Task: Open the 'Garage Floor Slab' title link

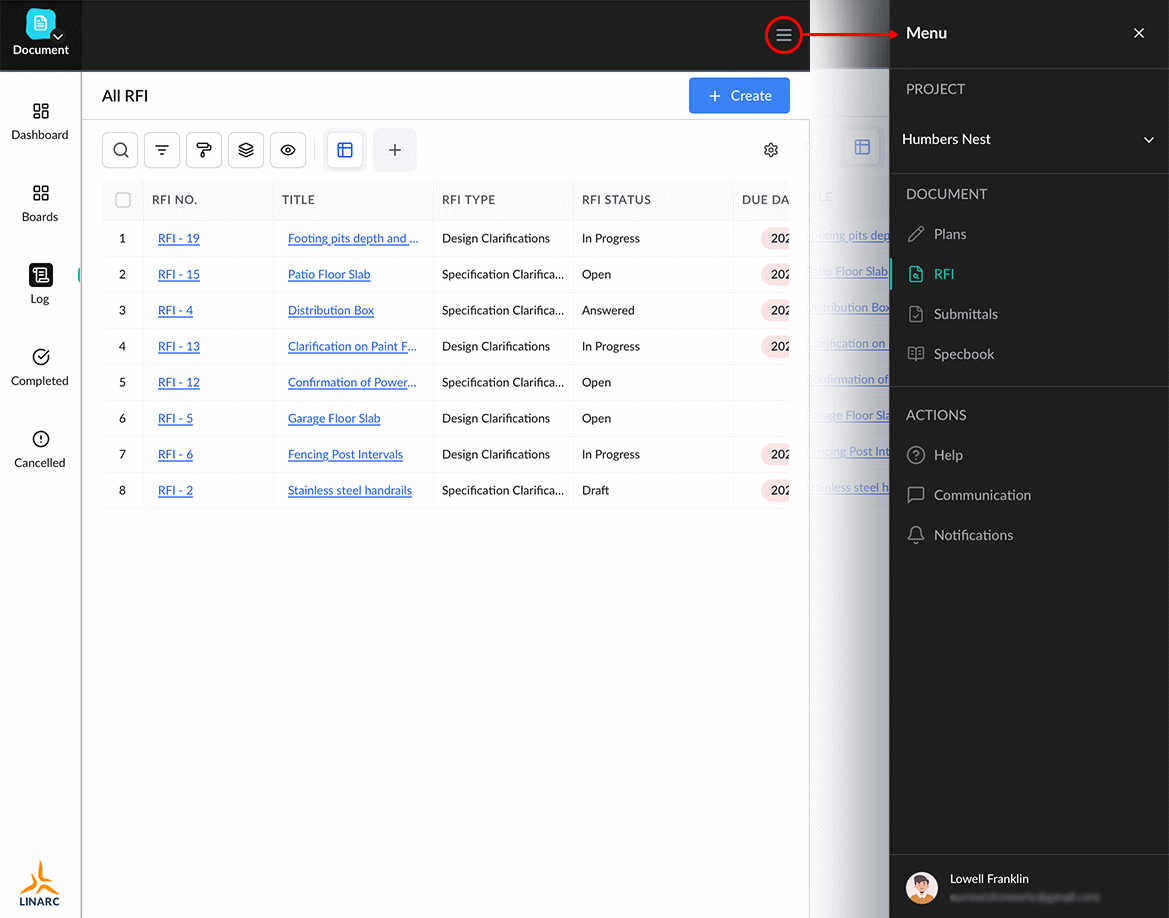Action: click(x=334, y=418)
